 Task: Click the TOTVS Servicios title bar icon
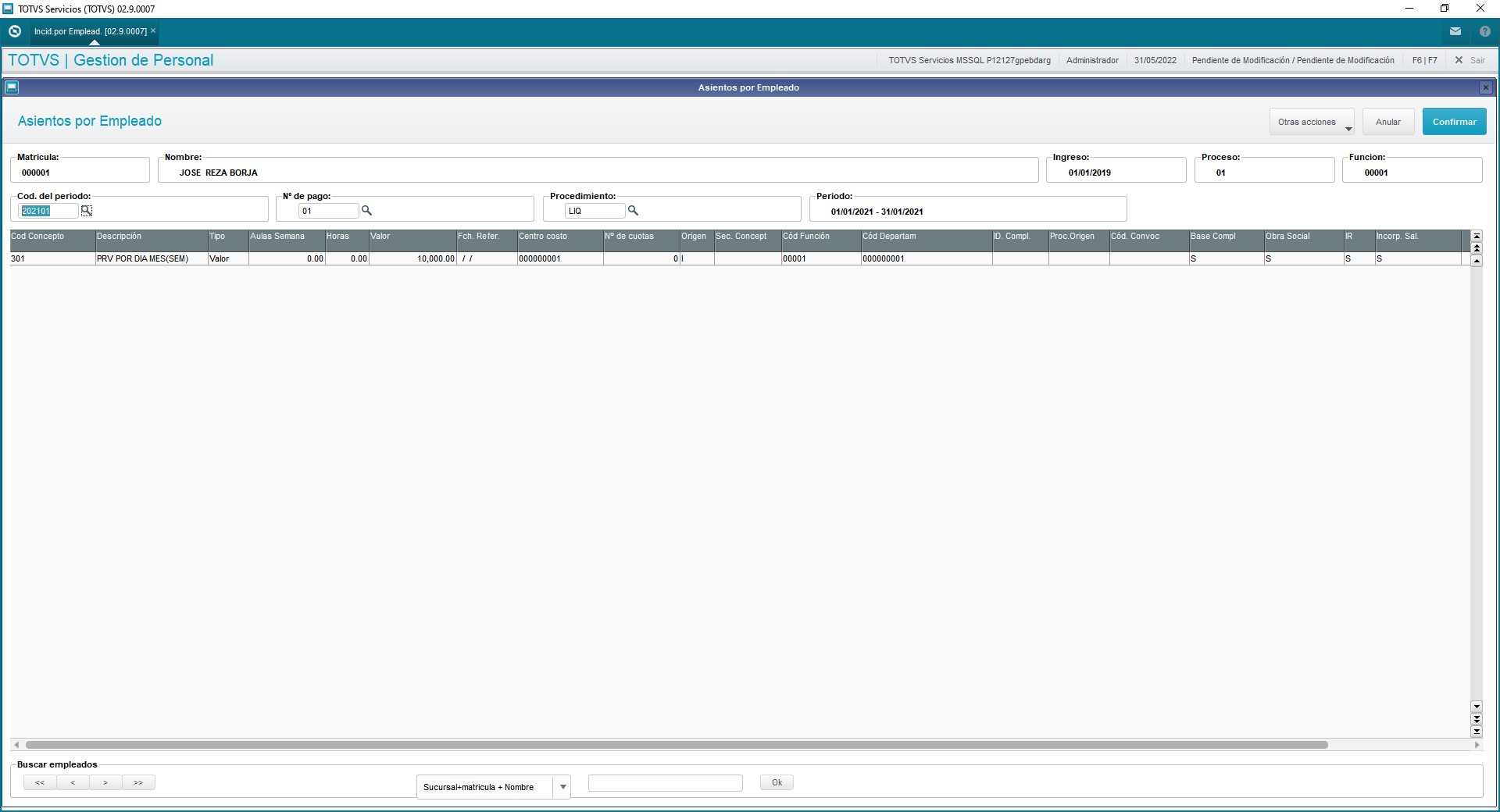click(x=8, y=9)
